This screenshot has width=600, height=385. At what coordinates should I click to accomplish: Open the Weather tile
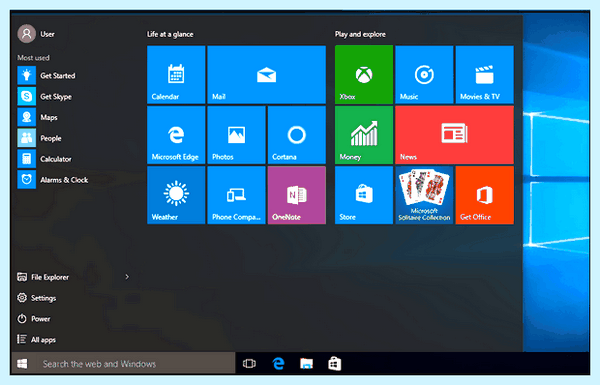click(x=176, y=195)
